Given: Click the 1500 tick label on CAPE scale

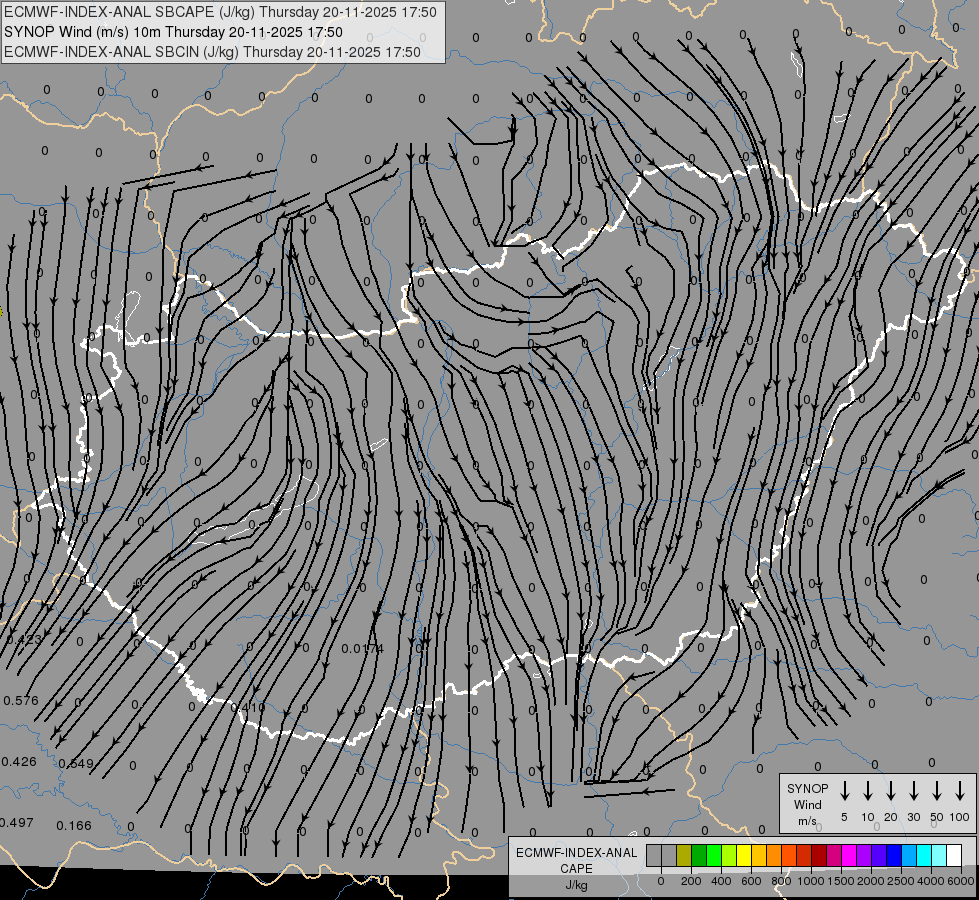Looking at the screenshot, I should coord(841,881).
